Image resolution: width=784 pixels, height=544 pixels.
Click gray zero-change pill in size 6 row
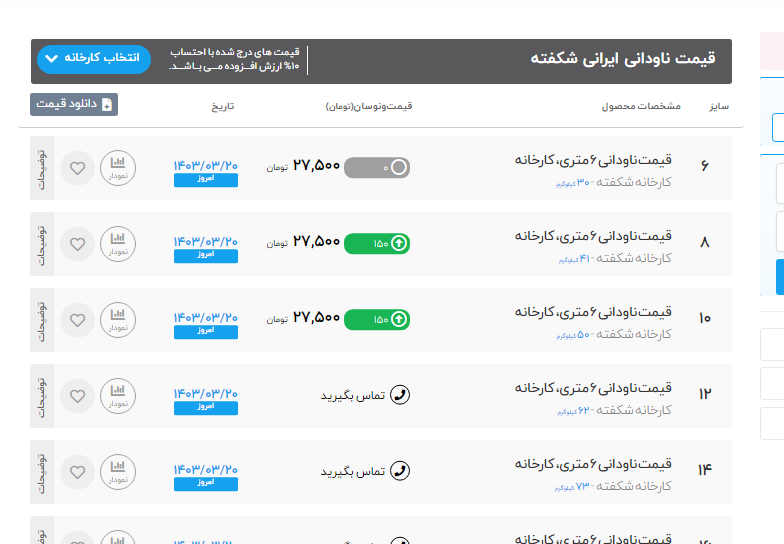(x=376, y=168)
